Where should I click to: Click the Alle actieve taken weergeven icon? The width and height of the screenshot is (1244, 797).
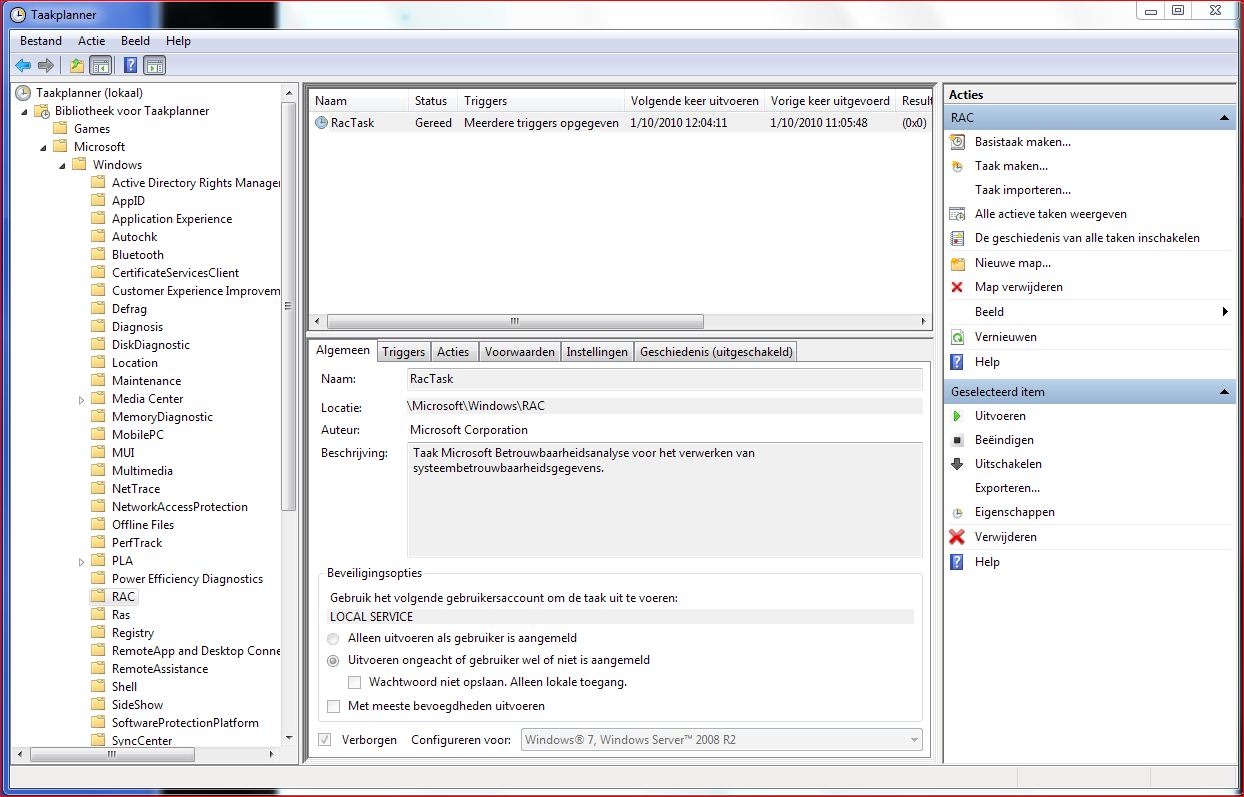(957, 214)
